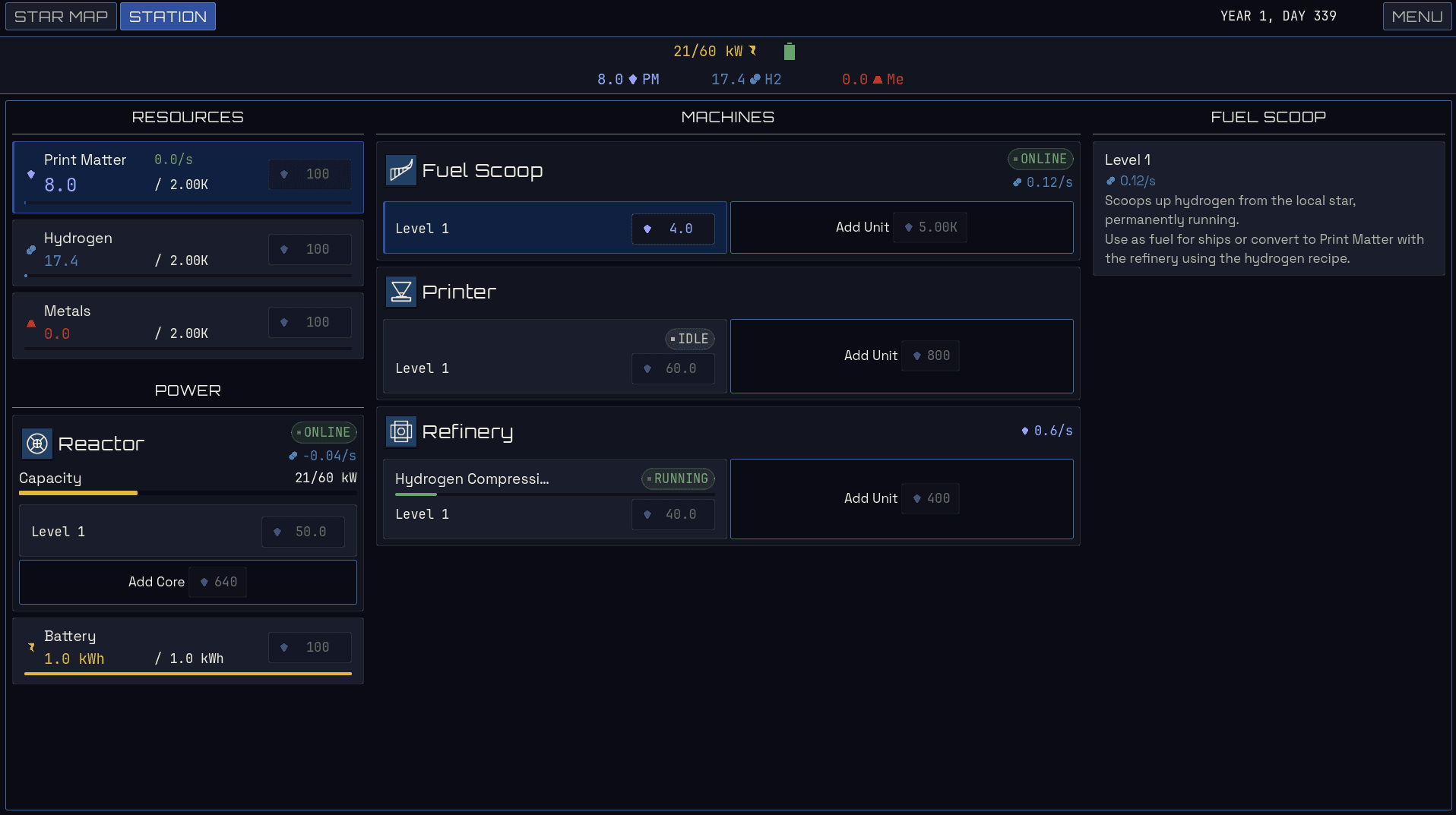Toggle the Printer IDLE status
The width and height of the screenshot is (1456, 815).
pyautogui.click(x=690, y=339)
